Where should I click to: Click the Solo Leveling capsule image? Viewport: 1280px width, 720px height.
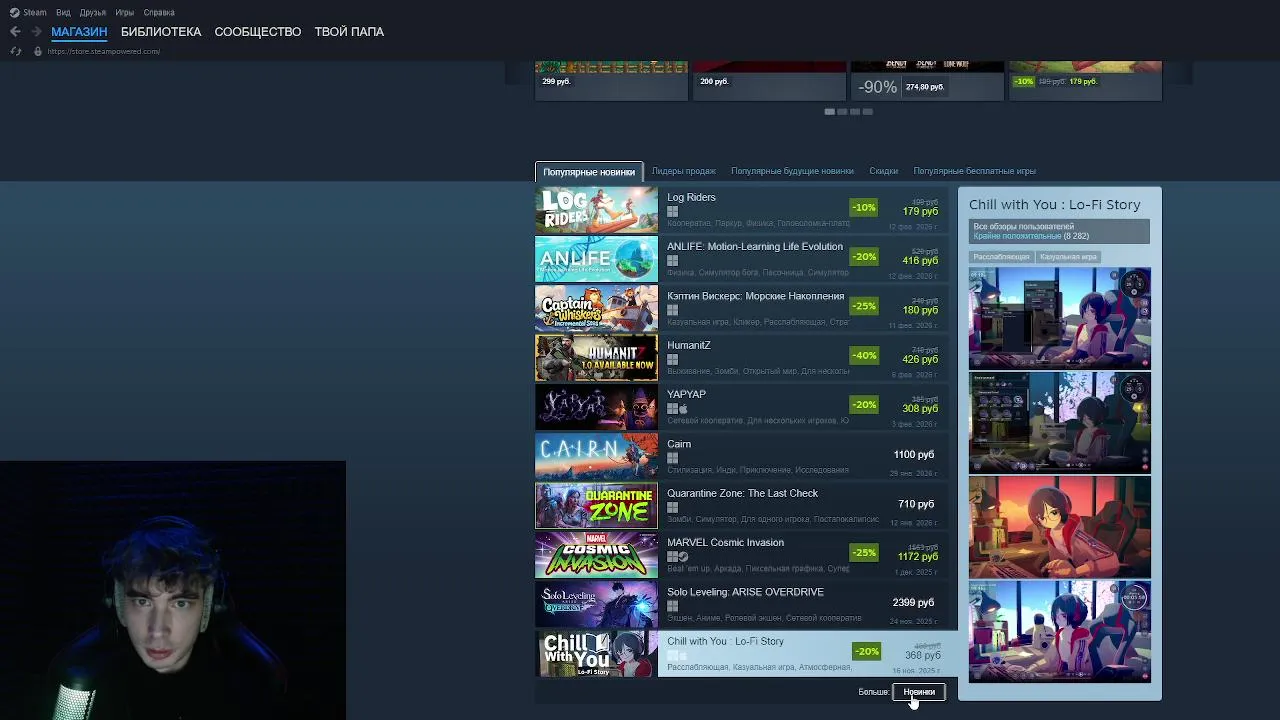point(596,604)
